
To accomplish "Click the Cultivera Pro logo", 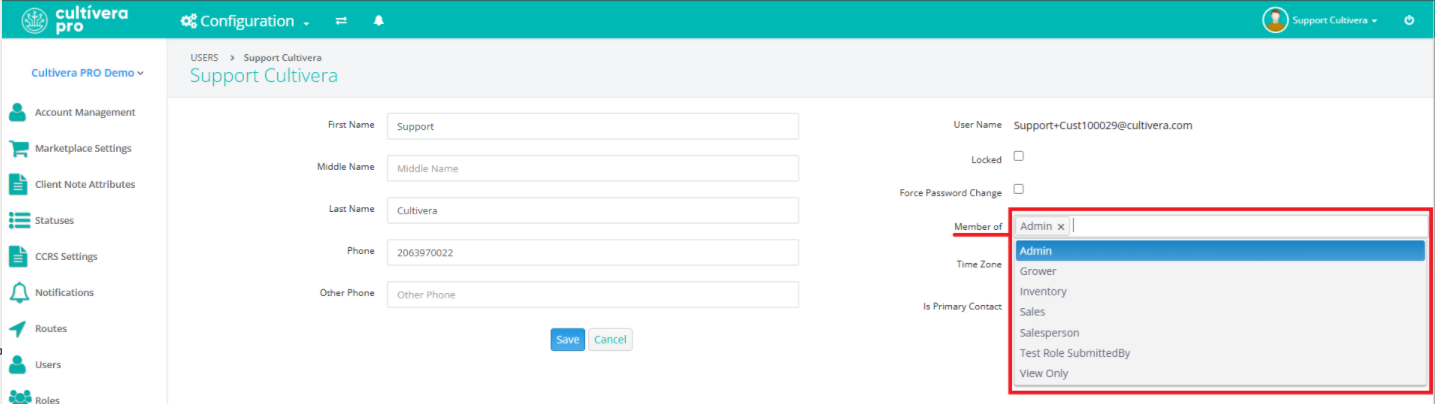I will 74,20.
